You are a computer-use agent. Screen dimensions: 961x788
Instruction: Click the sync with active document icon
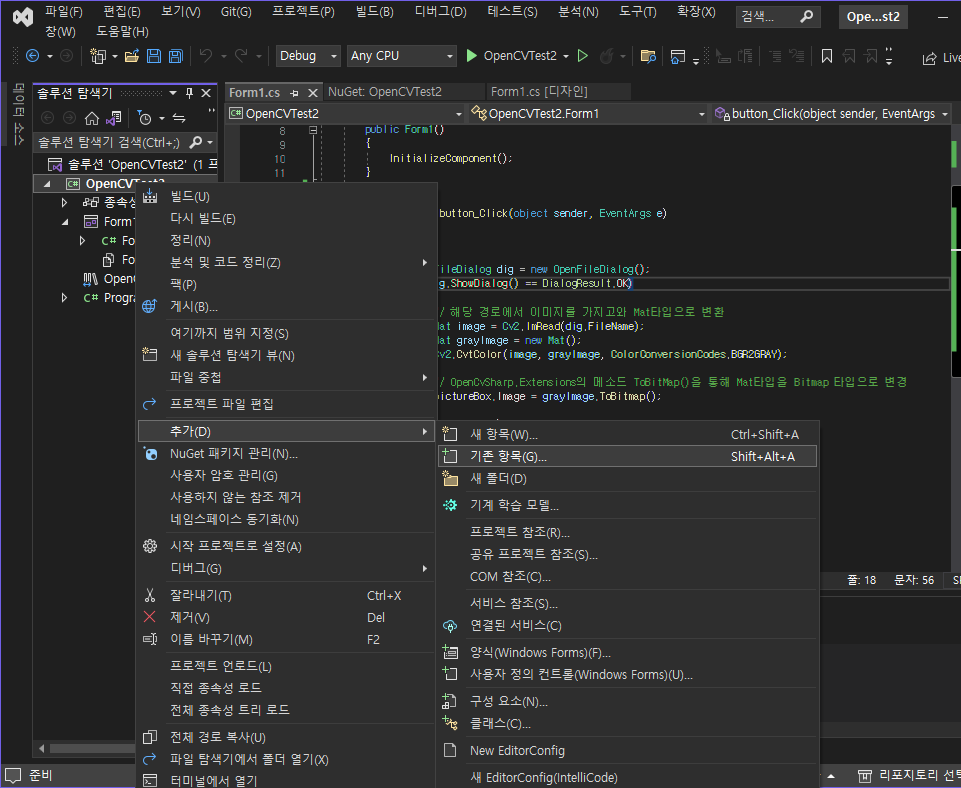click(179, 118)
